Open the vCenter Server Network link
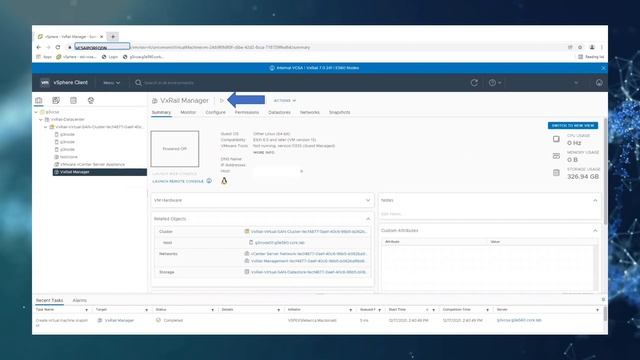Image resolution: width=640 pixels, height=360 pixels. pyautogui.click(x=308, y=253)
